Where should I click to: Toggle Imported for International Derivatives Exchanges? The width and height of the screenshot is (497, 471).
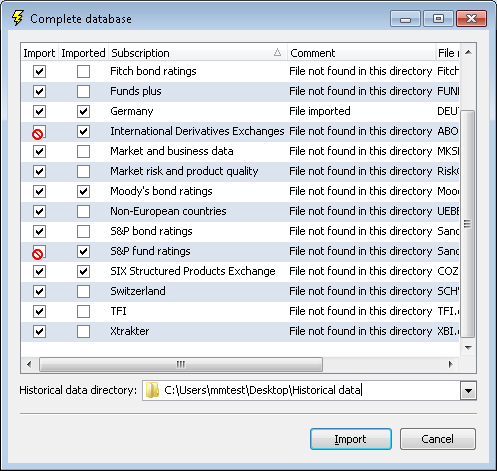coord(83,131)
